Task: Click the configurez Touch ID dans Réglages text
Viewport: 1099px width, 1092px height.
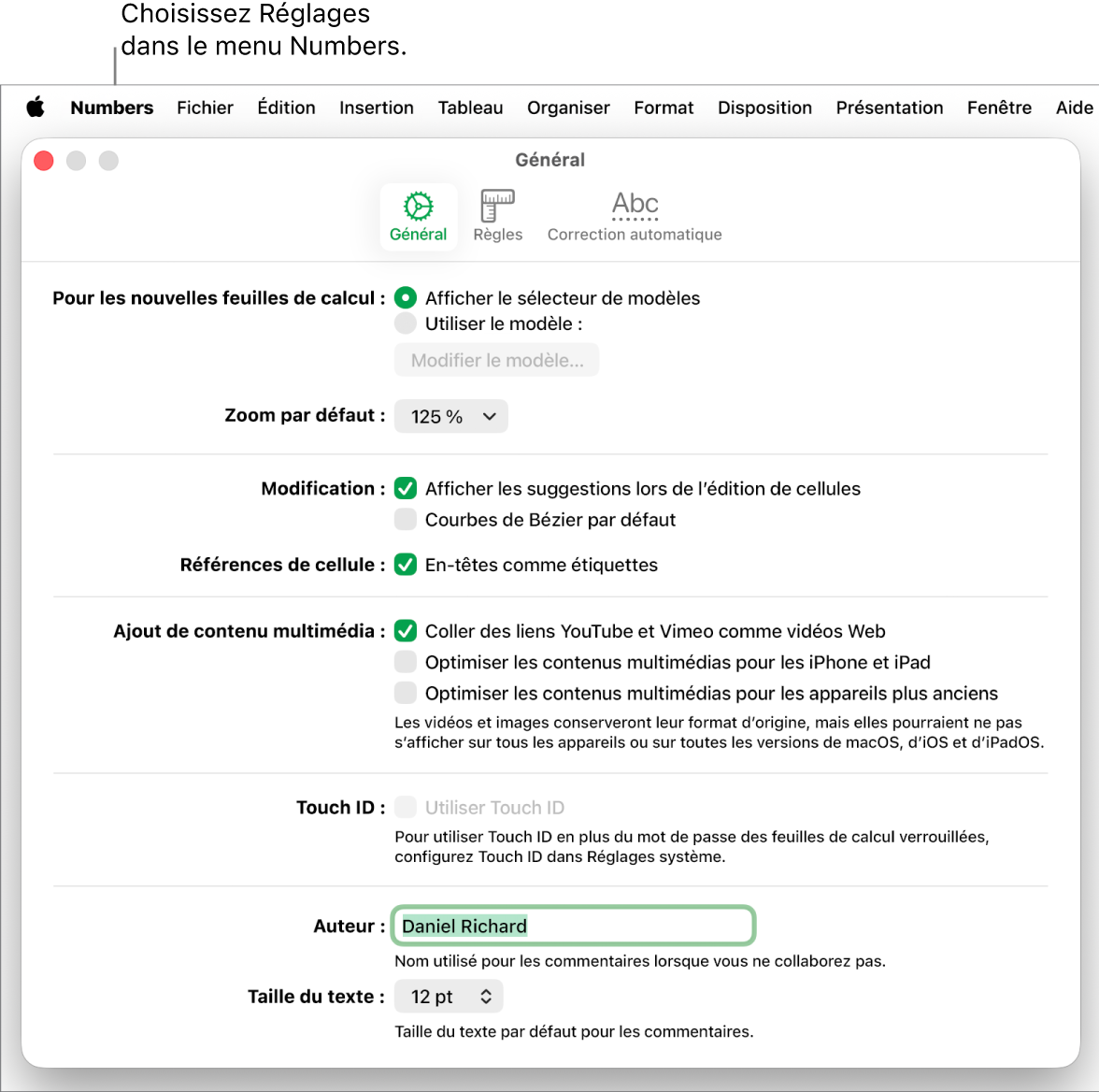Action: 560,857
